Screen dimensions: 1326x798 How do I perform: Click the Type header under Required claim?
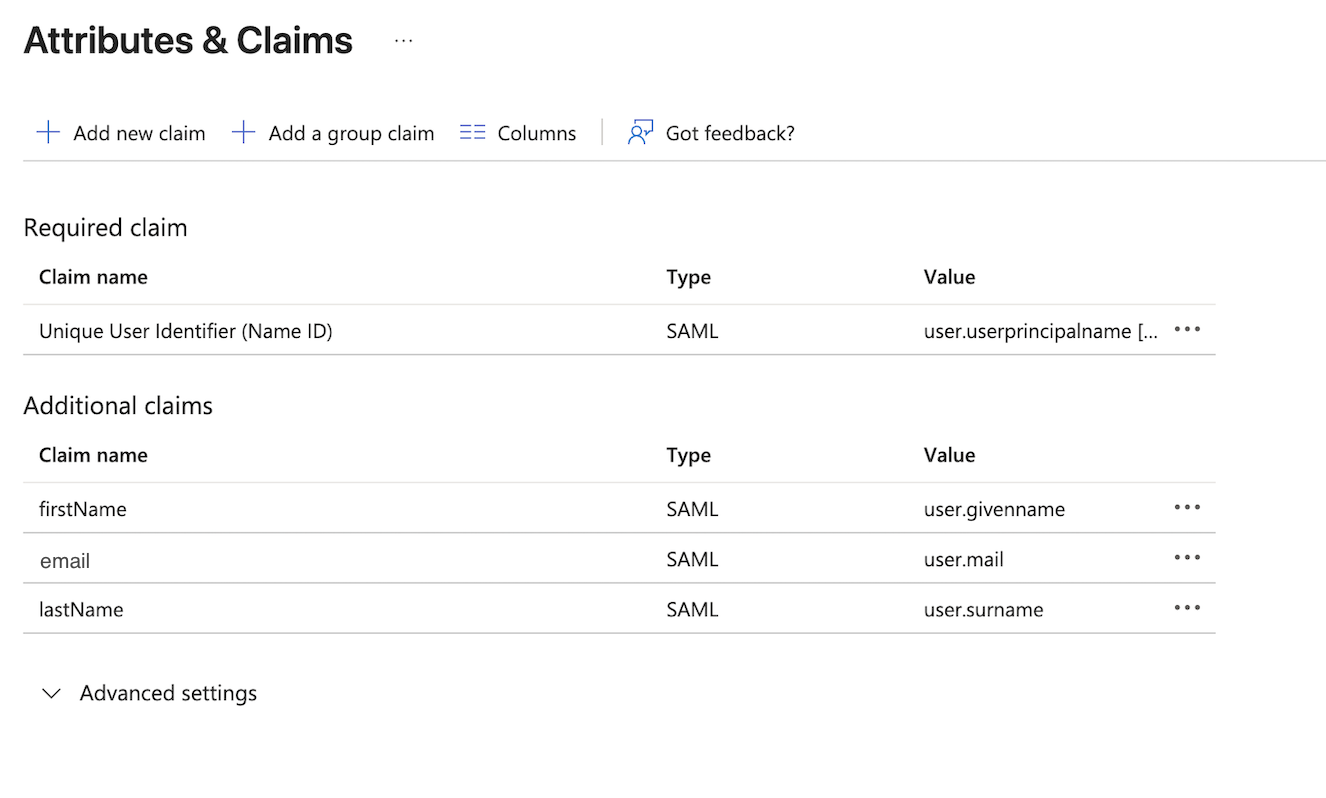pos(688,277)
